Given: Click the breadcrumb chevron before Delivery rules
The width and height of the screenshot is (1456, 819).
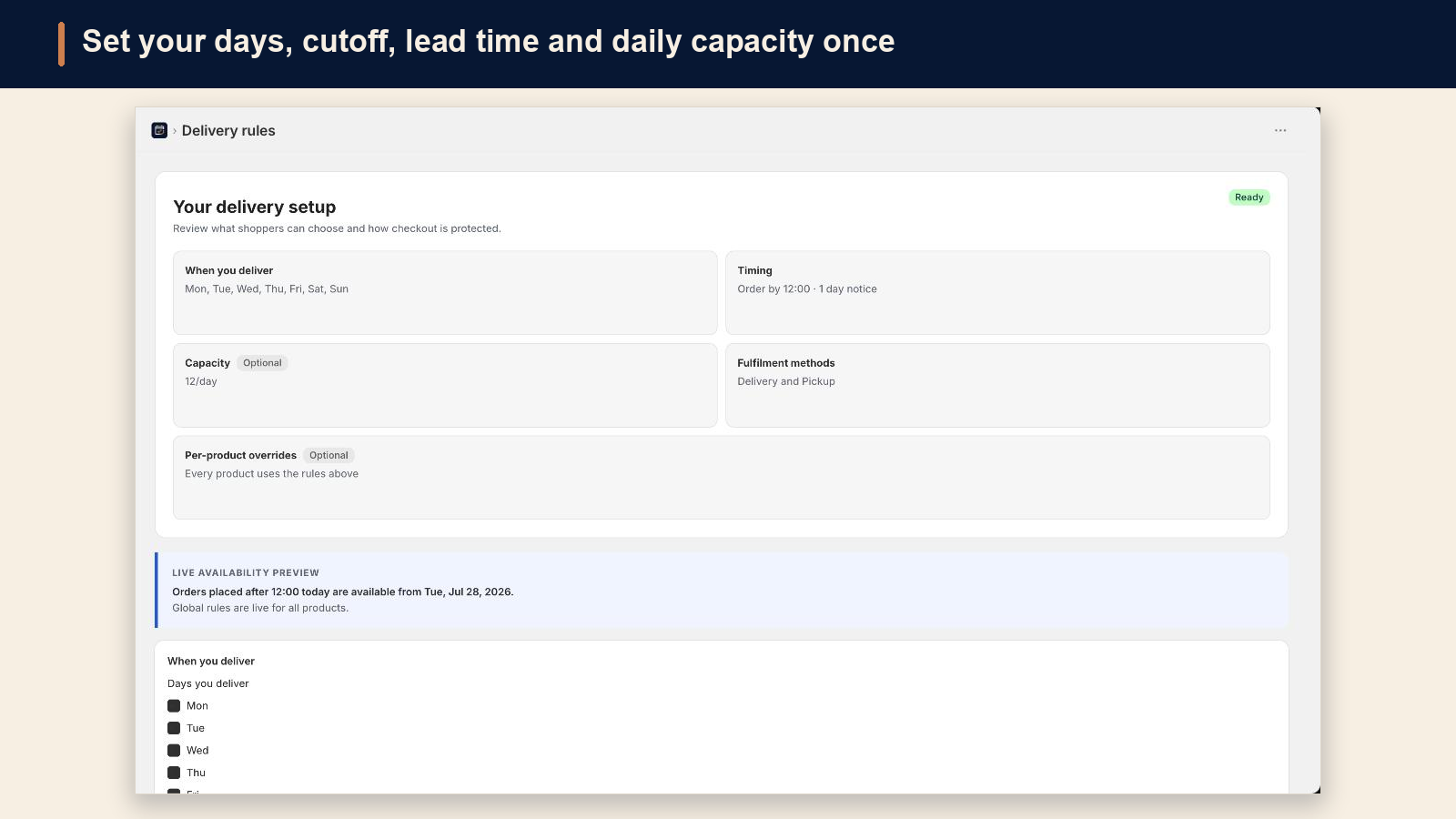Looking at the screenshot, I should (175, 131).
